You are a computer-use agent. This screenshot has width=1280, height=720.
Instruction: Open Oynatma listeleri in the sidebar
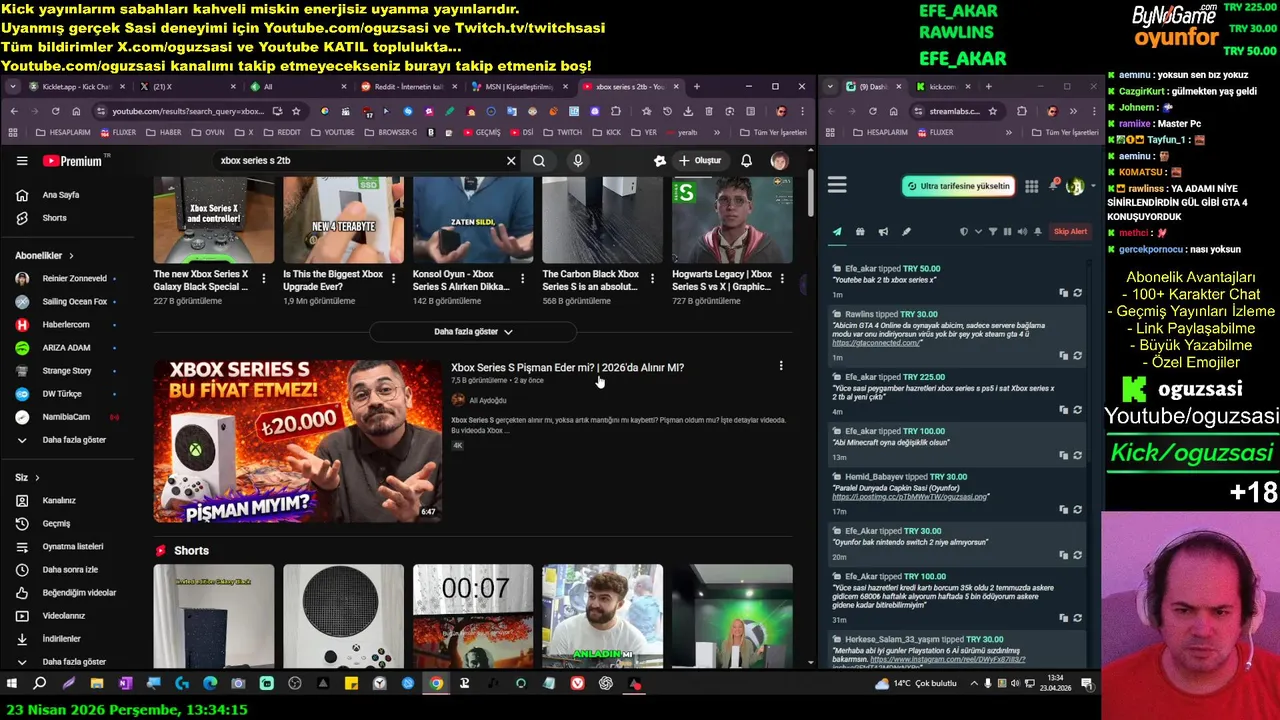point(68,547)
